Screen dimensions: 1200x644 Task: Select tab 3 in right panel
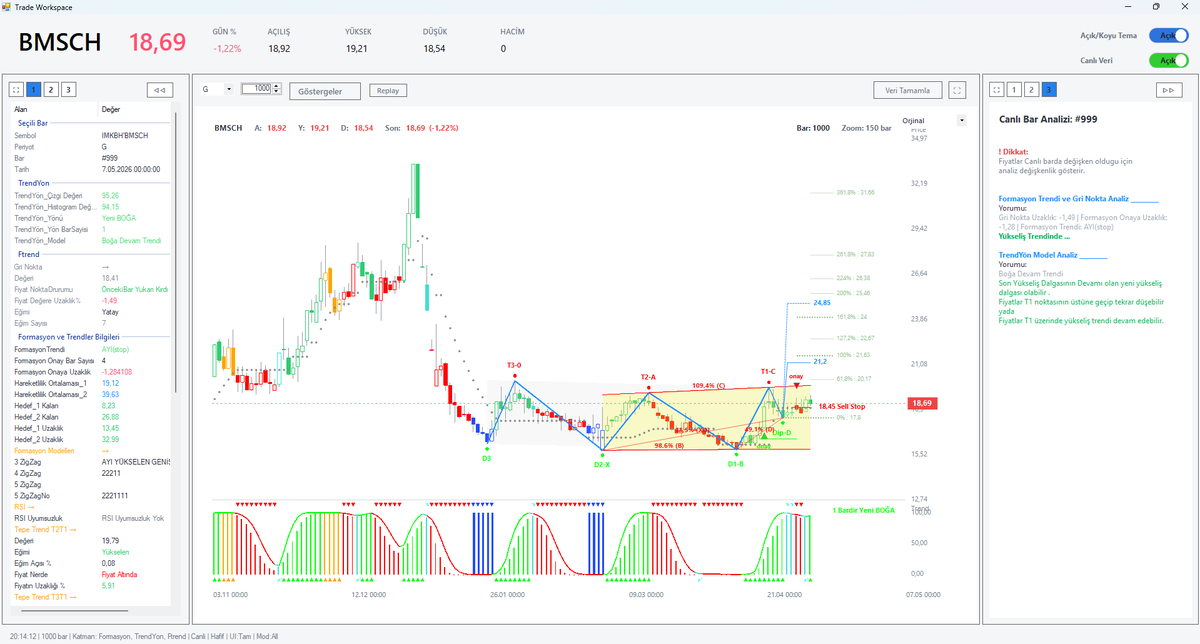pyautogui.click(x=1048, y=89)
